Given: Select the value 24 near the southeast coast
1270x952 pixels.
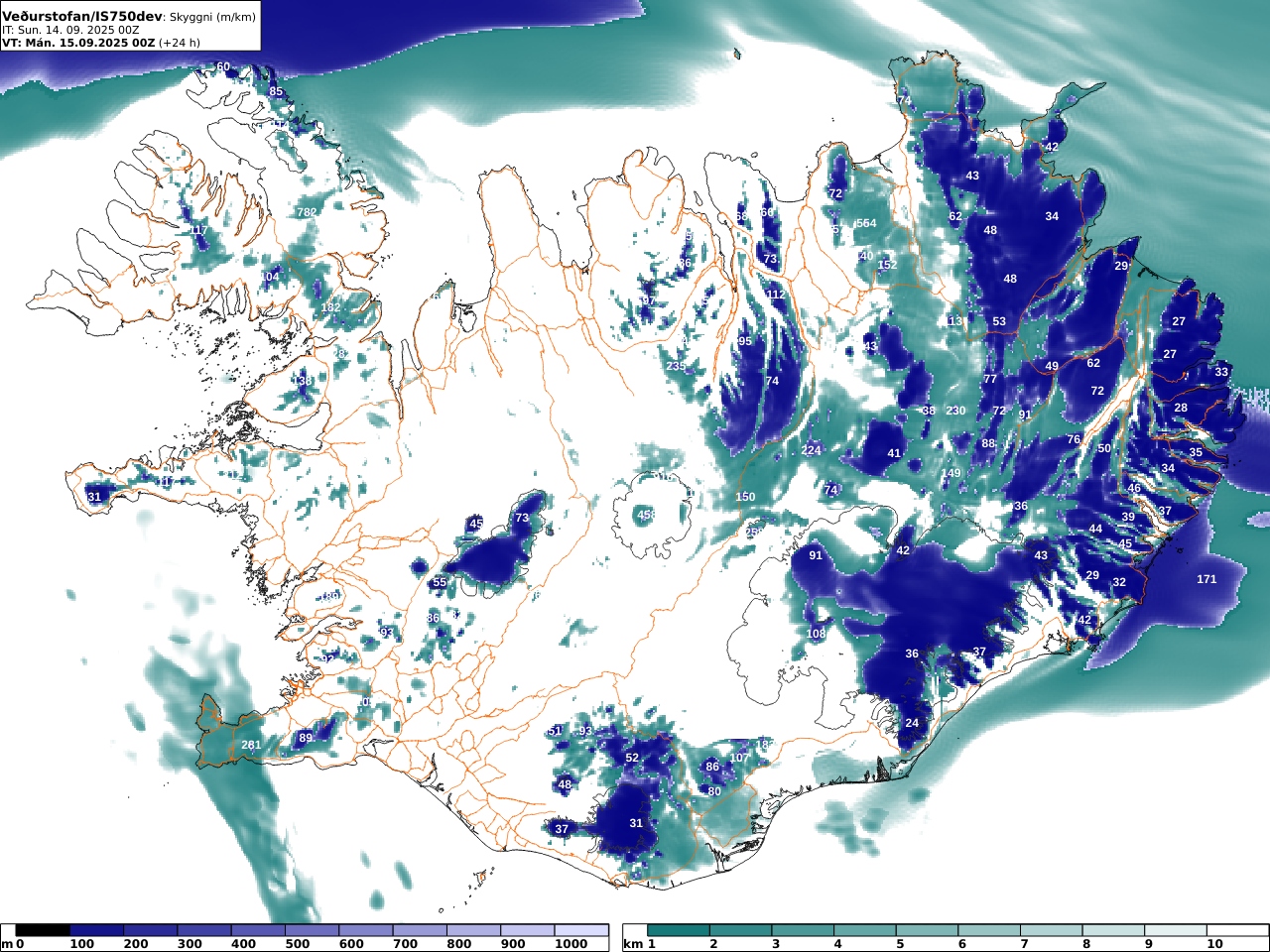Looking at the screenshot, I should click(x=912, y=723).
